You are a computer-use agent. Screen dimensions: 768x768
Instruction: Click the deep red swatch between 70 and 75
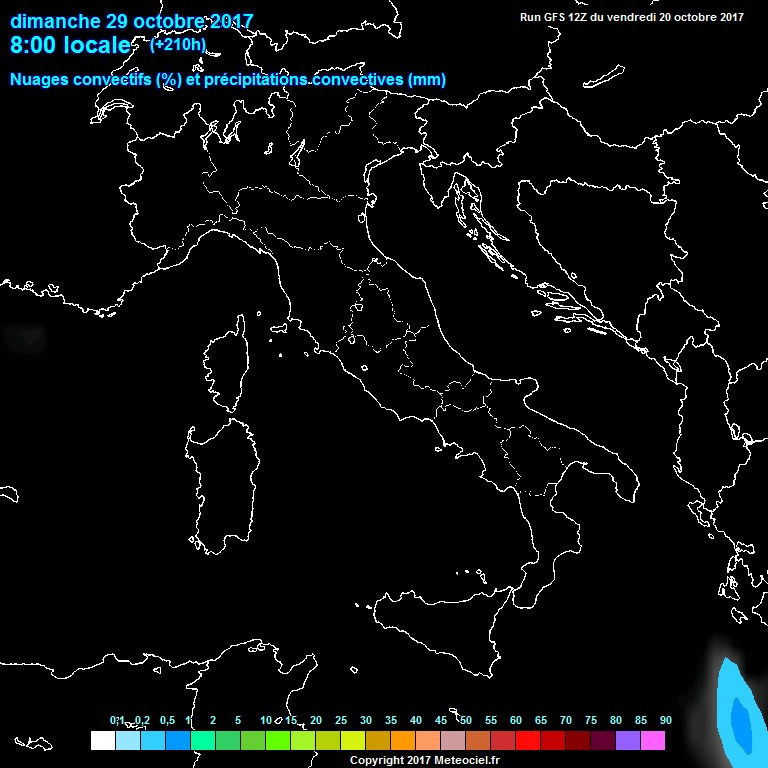point(578,740)
